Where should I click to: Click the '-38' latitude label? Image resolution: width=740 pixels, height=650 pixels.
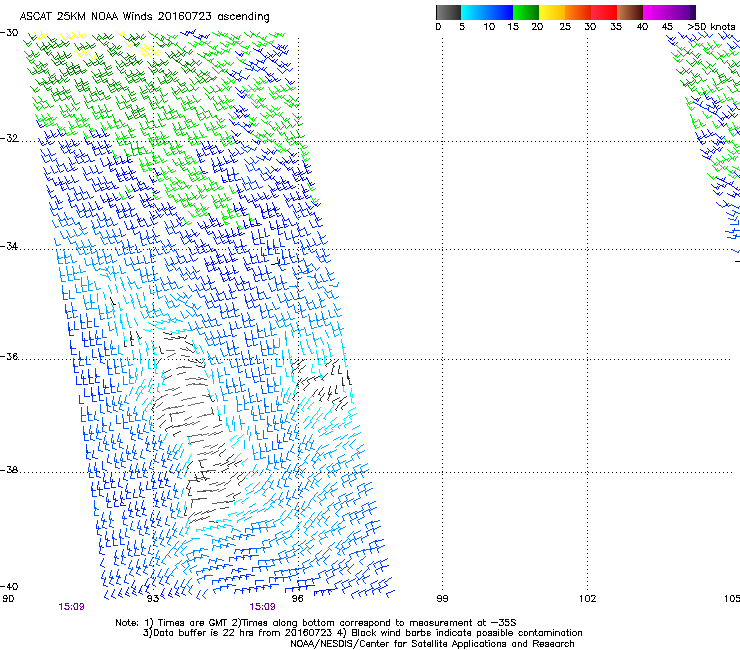(9, 470)
